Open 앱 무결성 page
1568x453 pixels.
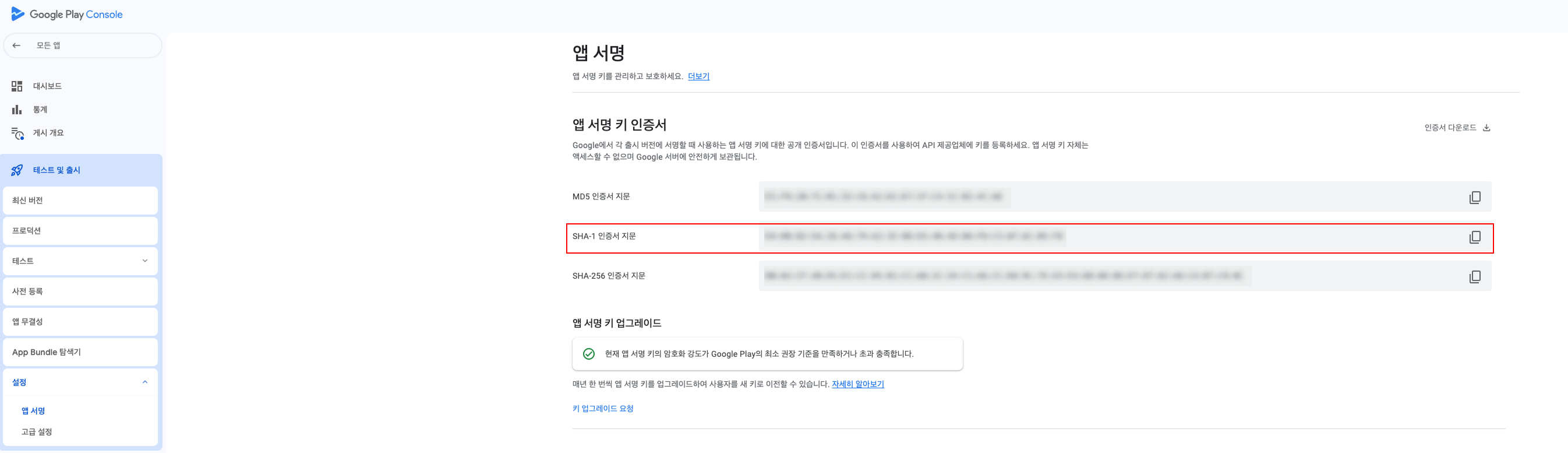pyautogui.click(x=80, y=321)
